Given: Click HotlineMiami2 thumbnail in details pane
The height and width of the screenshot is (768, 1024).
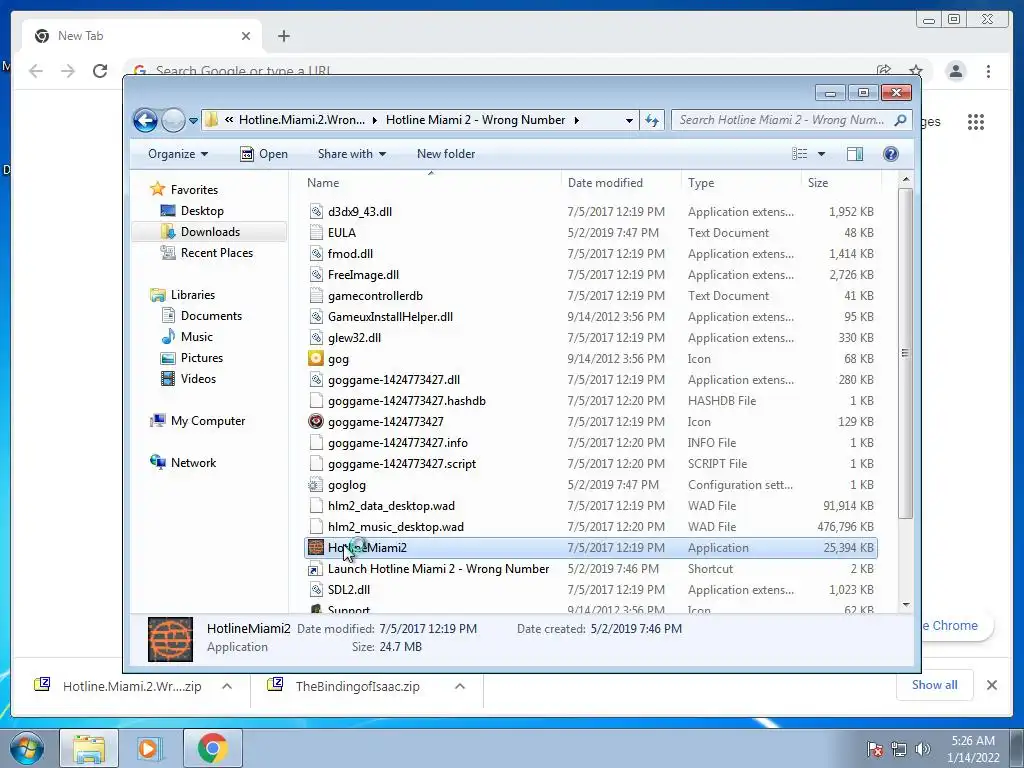Looking at the screenshot, I should coord(170,639).
